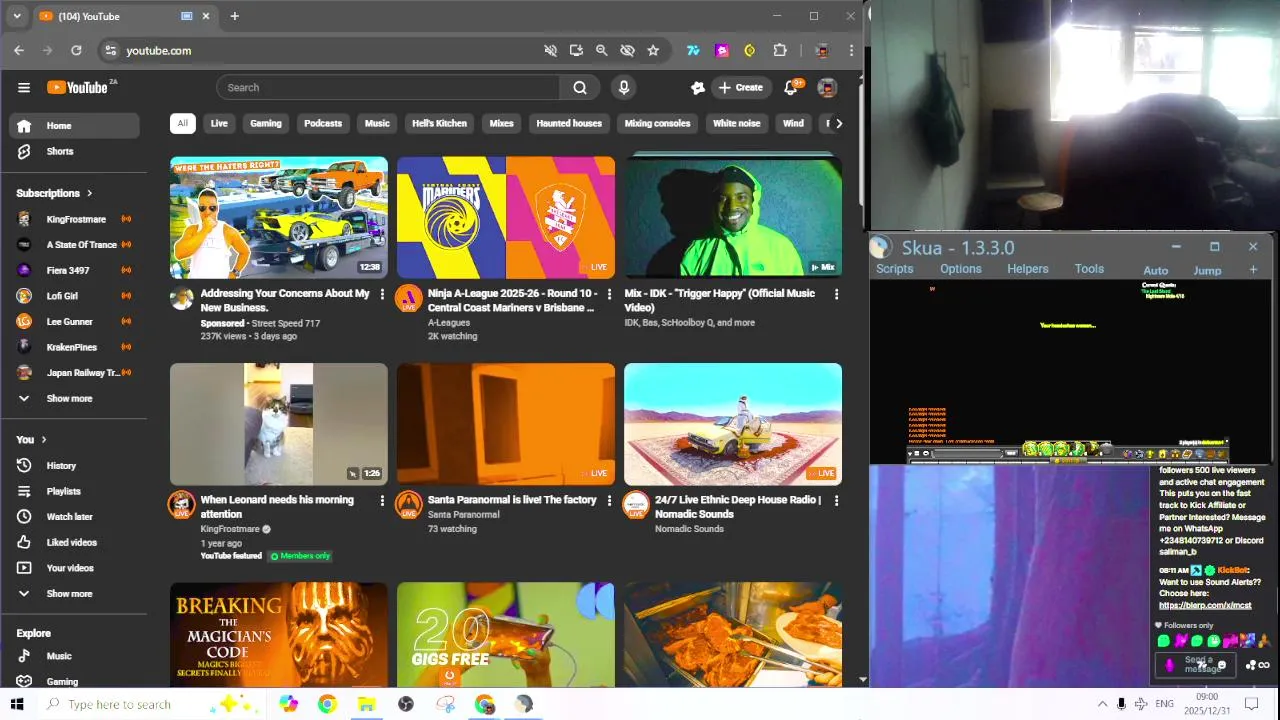Open the YouTube account avatar menu

click(x=827, y=87)
